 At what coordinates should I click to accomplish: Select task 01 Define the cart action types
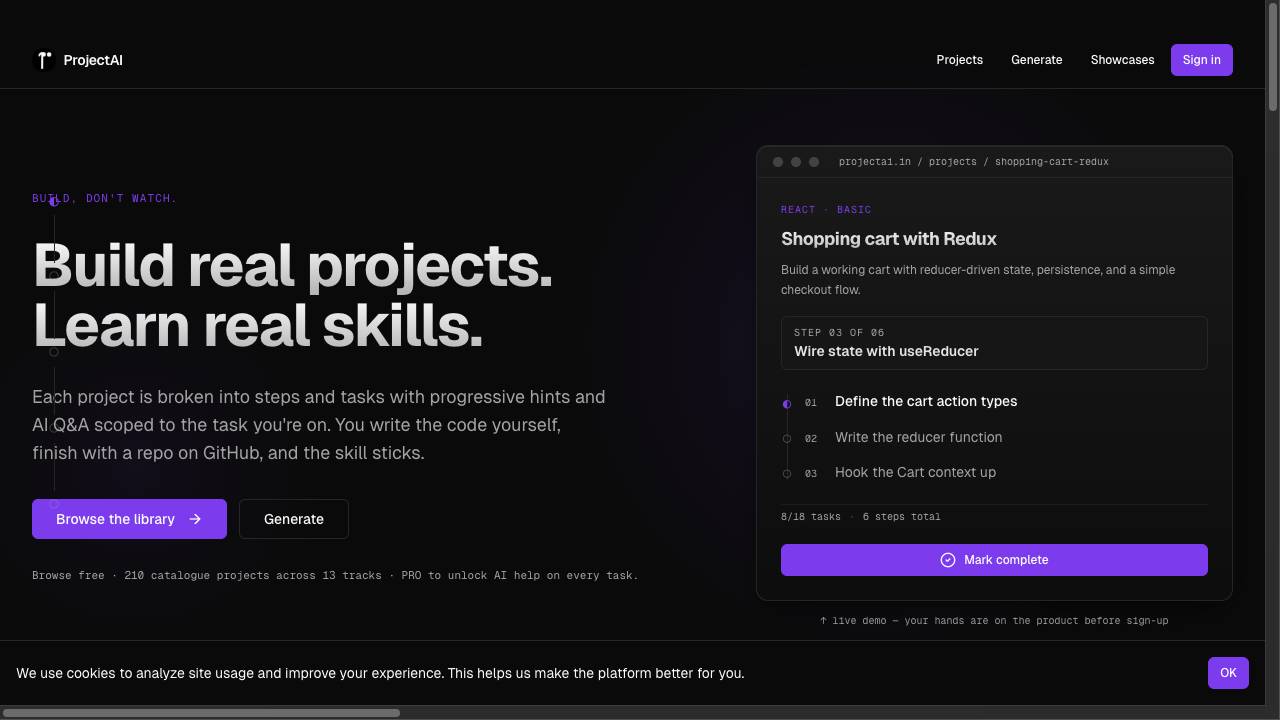click(x=926, y=401)
